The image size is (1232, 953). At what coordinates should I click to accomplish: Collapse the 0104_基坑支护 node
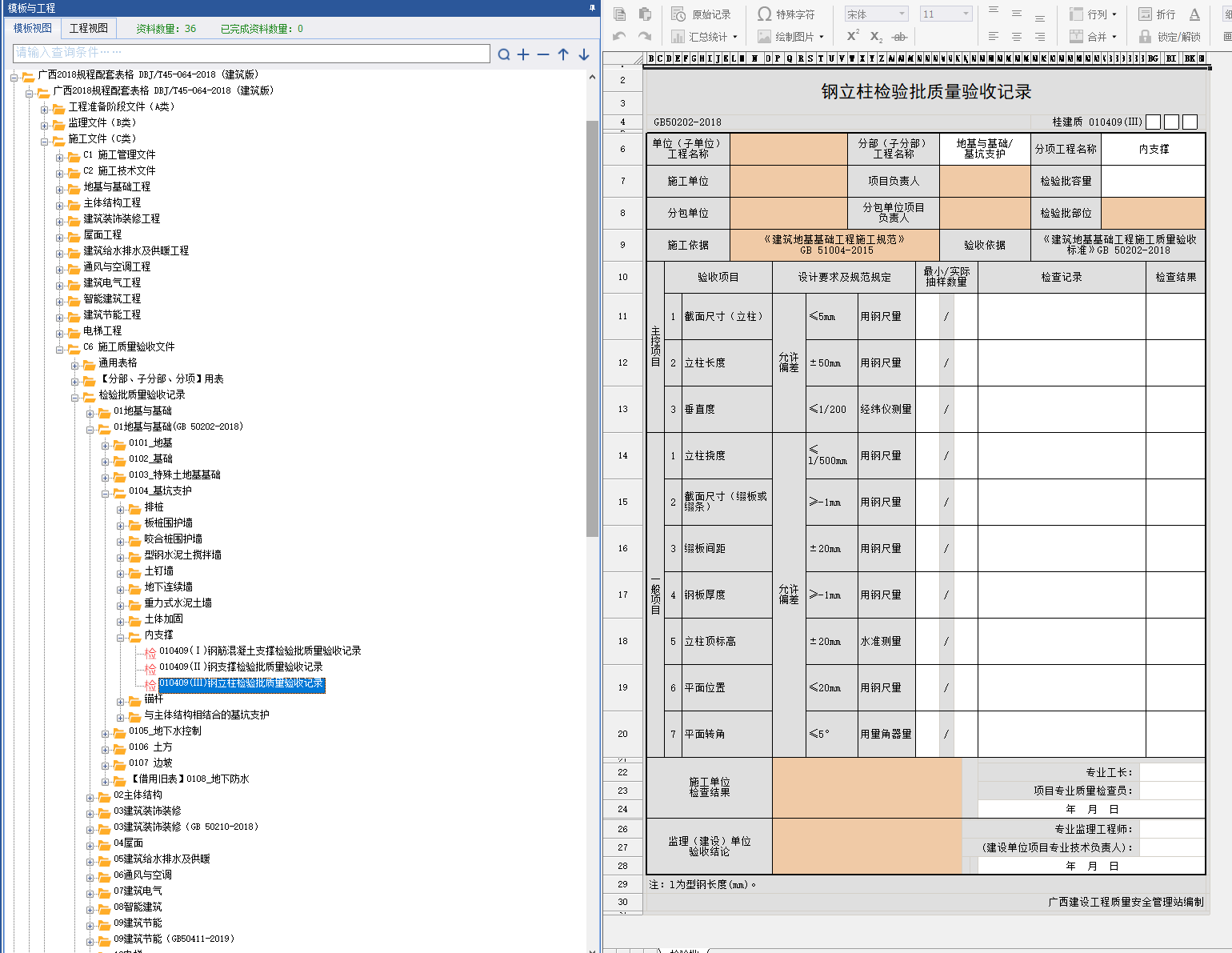click(105, 494)
